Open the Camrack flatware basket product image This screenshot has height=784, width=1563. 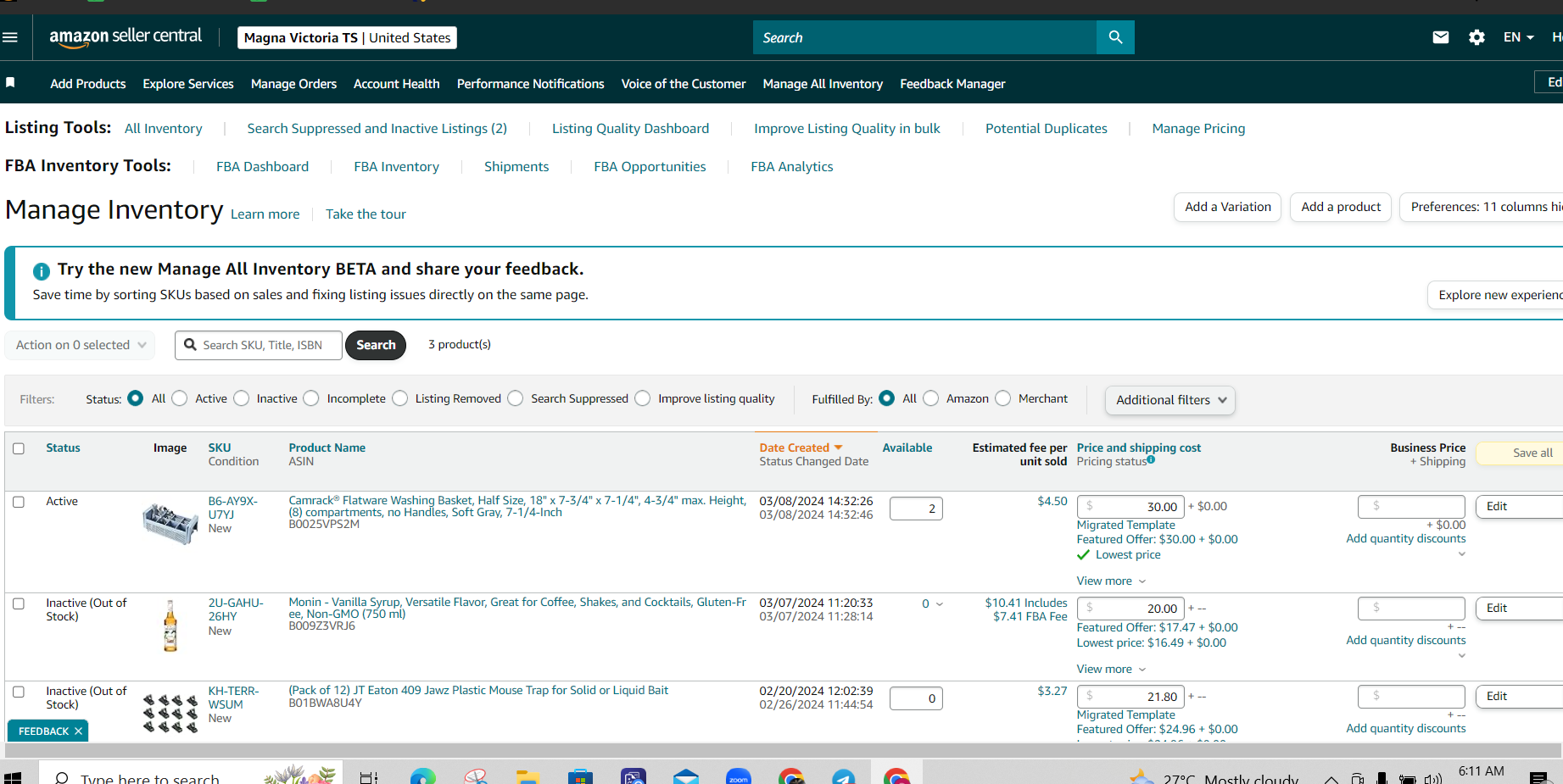coord(170,522)
